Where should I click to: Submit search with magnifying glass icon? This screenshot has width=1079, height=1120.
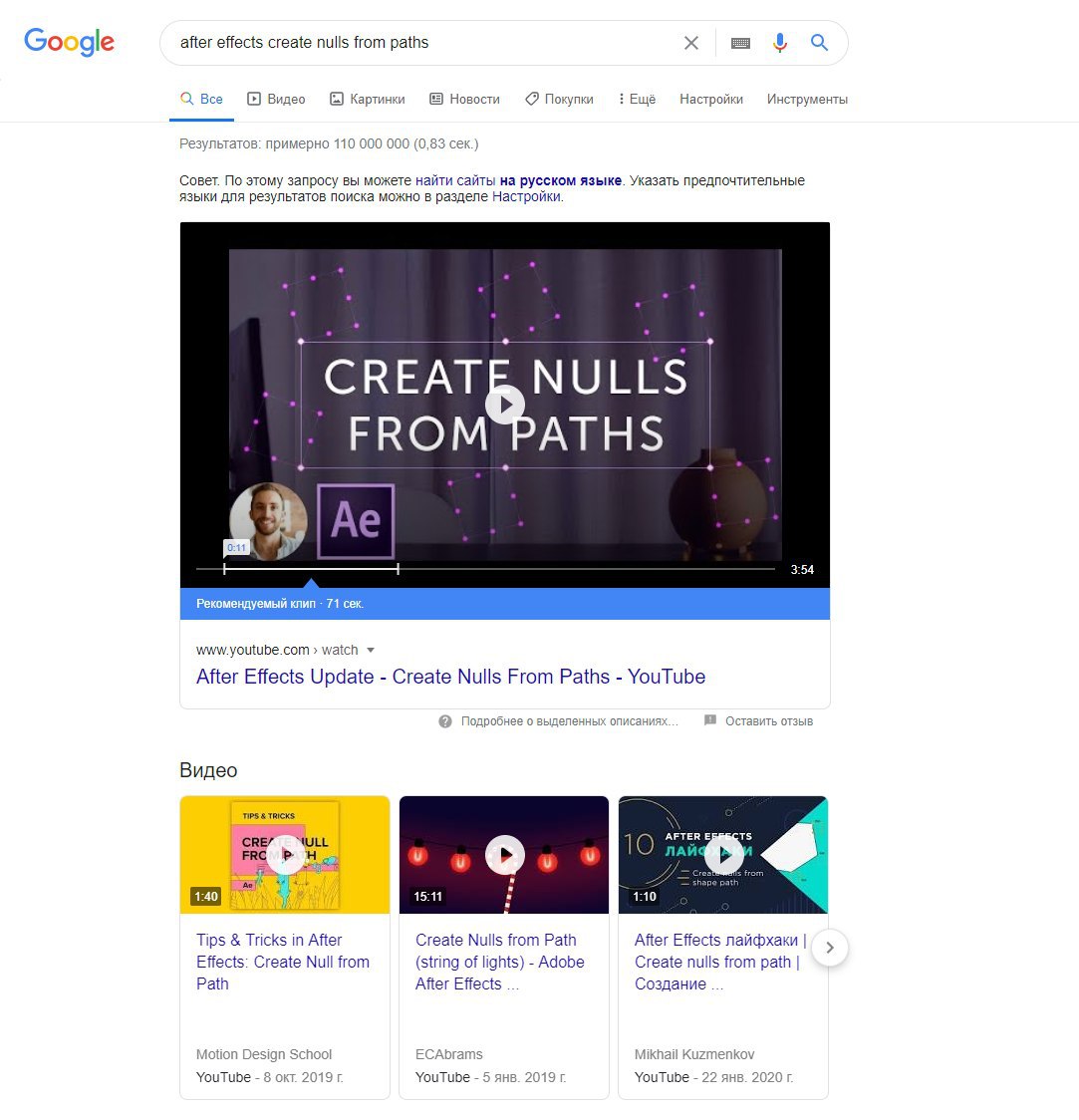point(819,43)
